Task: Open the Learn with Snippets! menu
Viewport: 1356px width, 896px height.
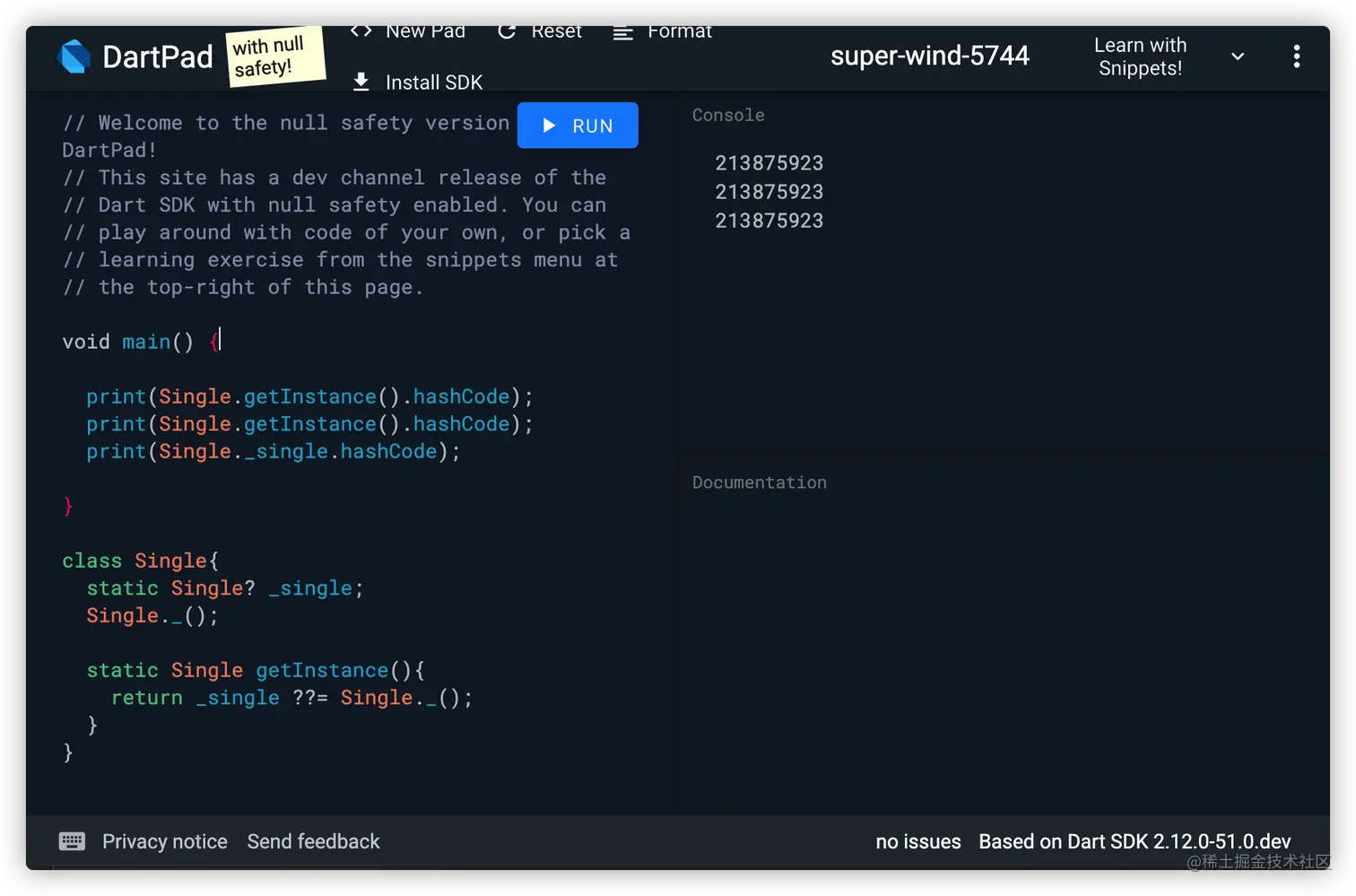Action: [x=1140, y=57]
